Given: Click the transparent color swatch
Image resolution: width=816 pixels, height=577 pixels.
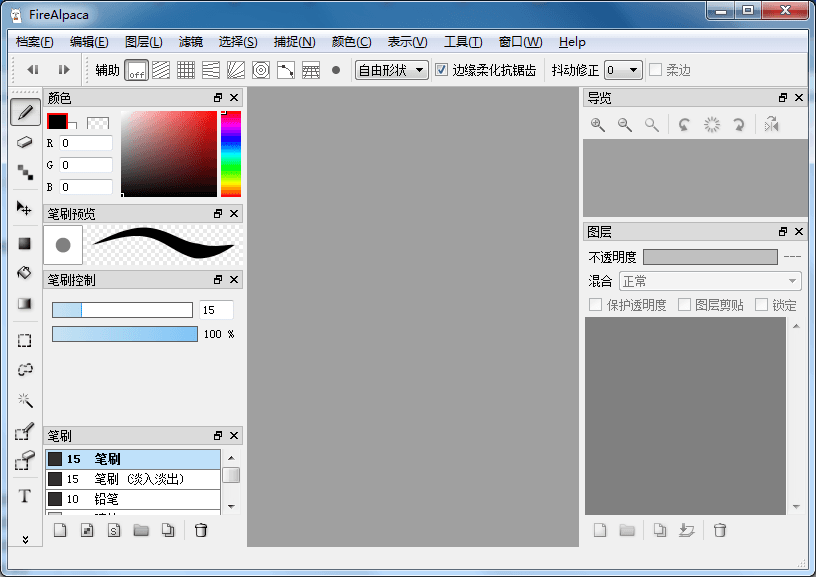Looking at the screenshot, I should (98, 123).
